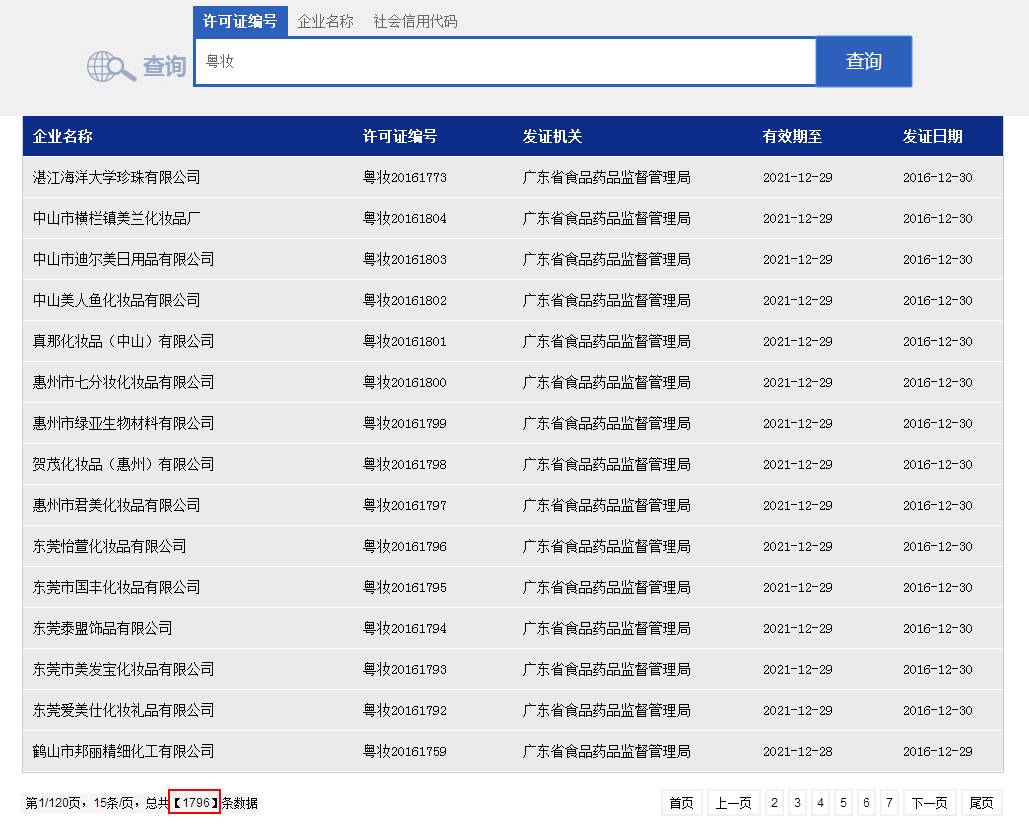This screenshot has width=1029, height=830.
Task: Open 东莞爱美仕化妆礼品有限公司 entry
Action: click(123, 711)
